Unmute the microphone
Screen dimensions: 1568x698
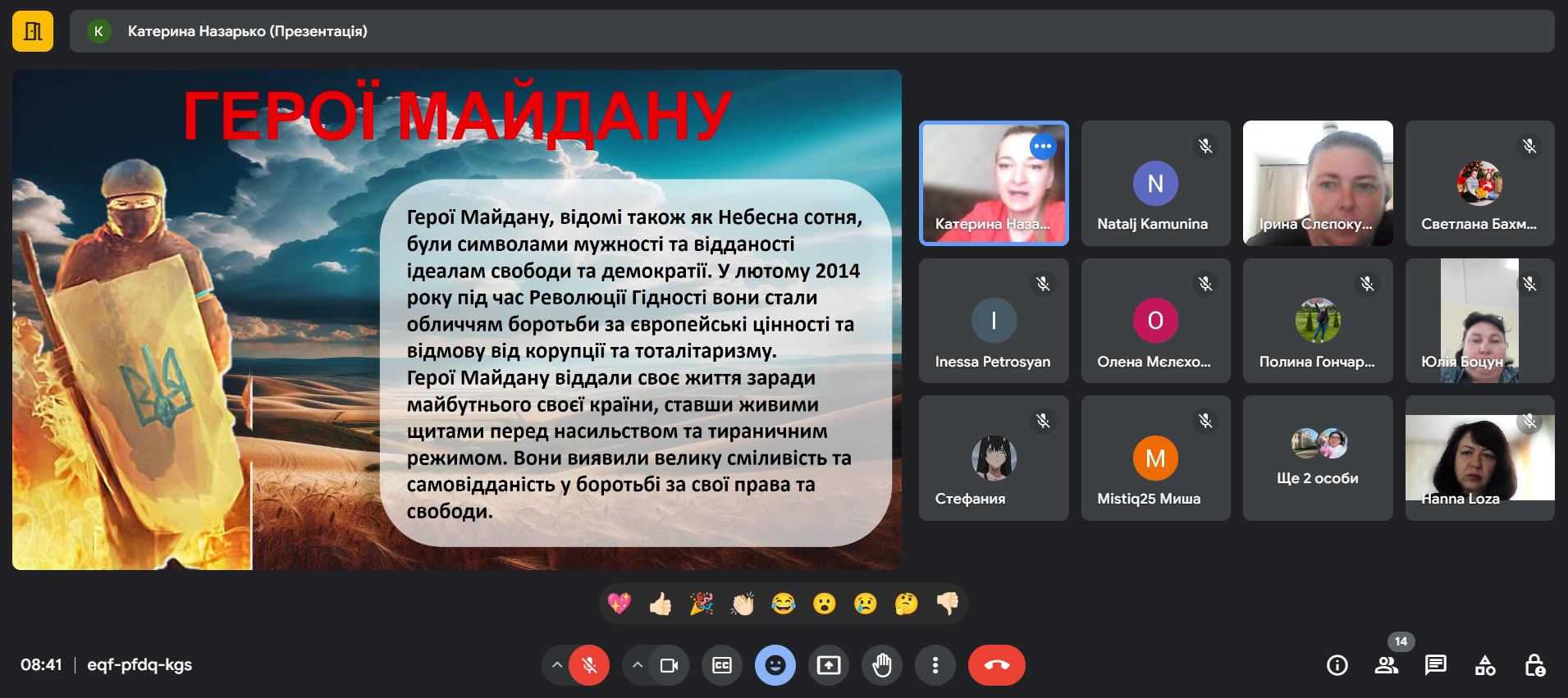click(589, 665)
